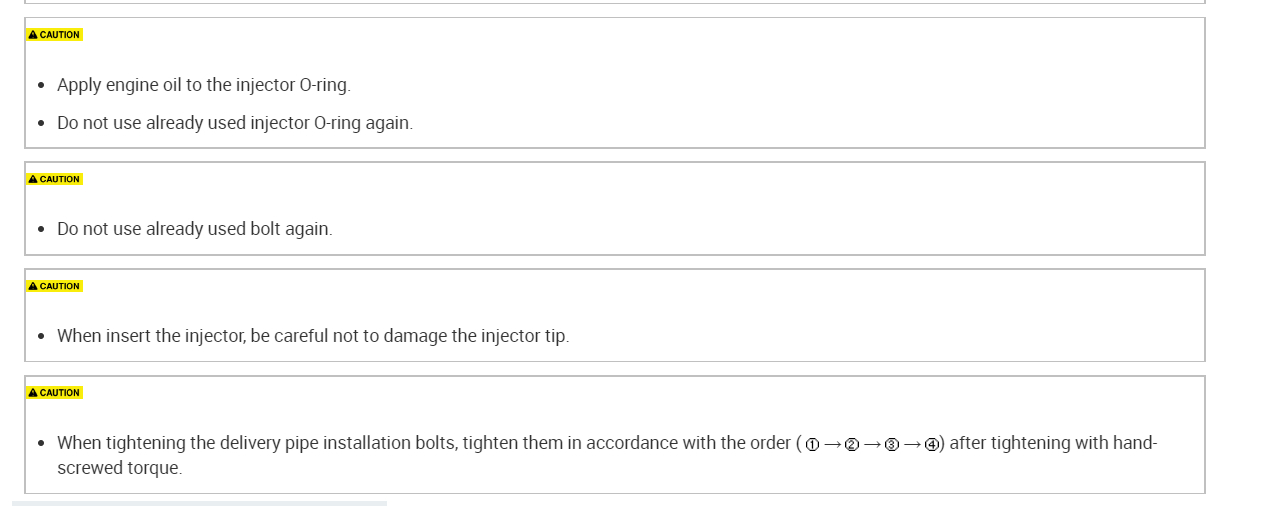Click the "screwed torque." text on the last line

click(x=120, y=468)
